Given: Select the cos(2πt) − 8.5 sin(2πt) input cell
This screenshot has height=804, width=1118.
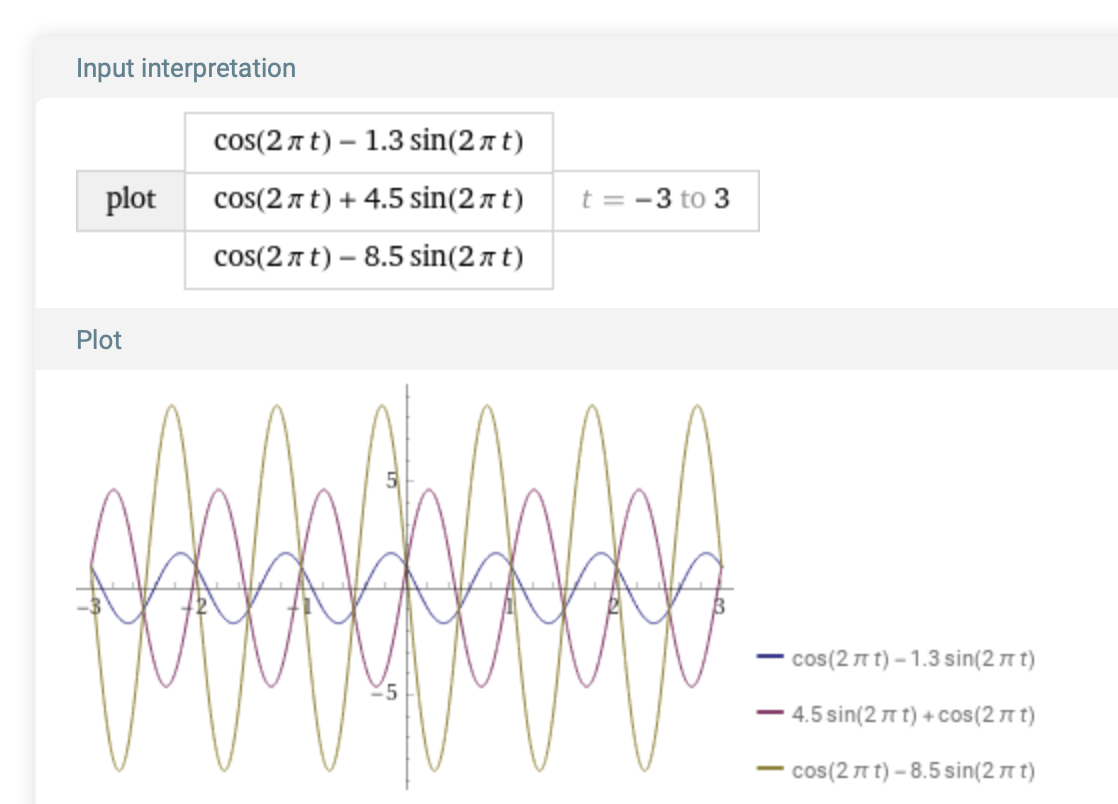Looking at the screenshot, I should tap(368, 259).
